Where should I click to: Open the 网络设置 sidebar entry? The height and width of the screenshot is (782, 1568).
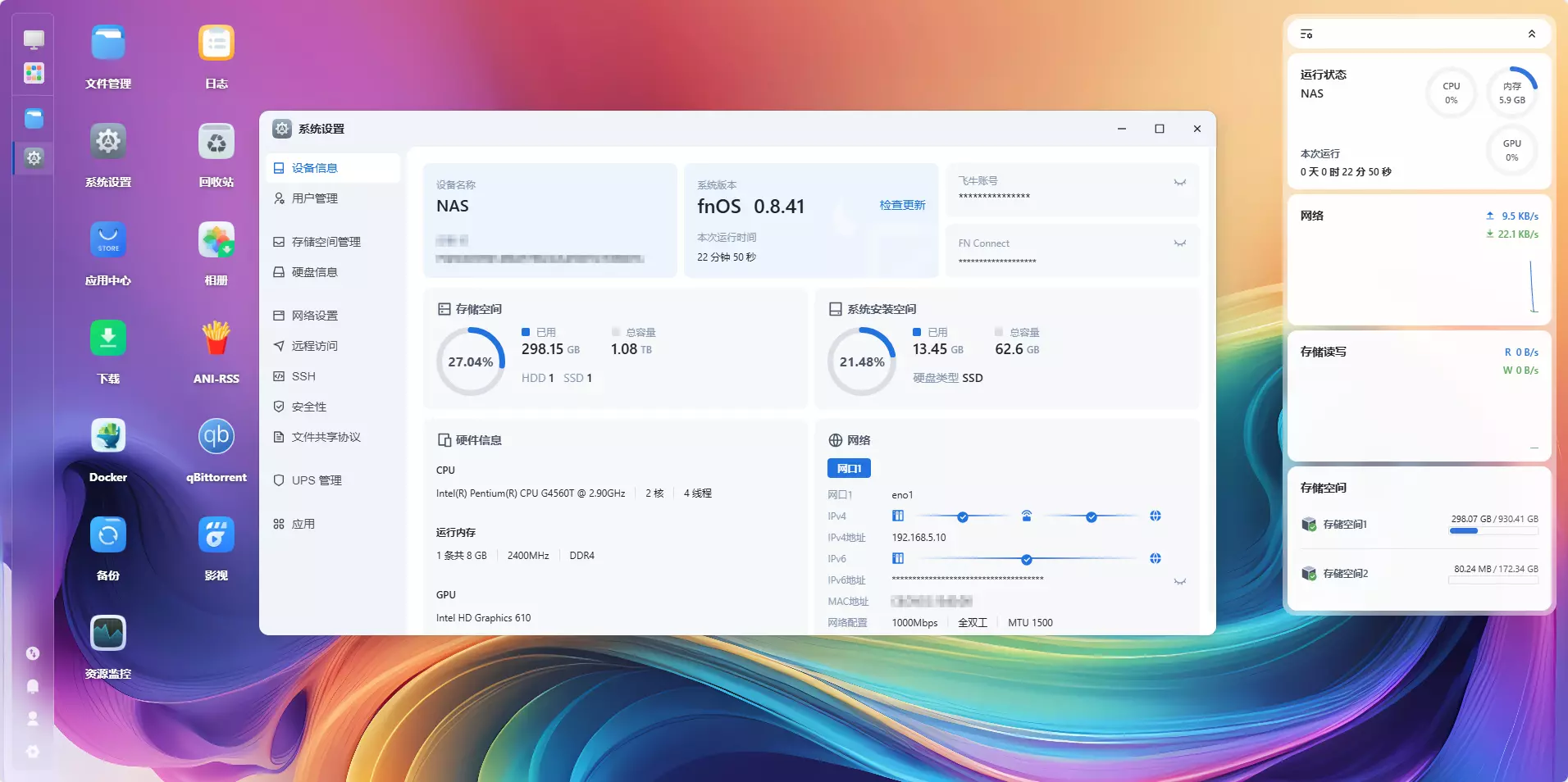point(314,316)
